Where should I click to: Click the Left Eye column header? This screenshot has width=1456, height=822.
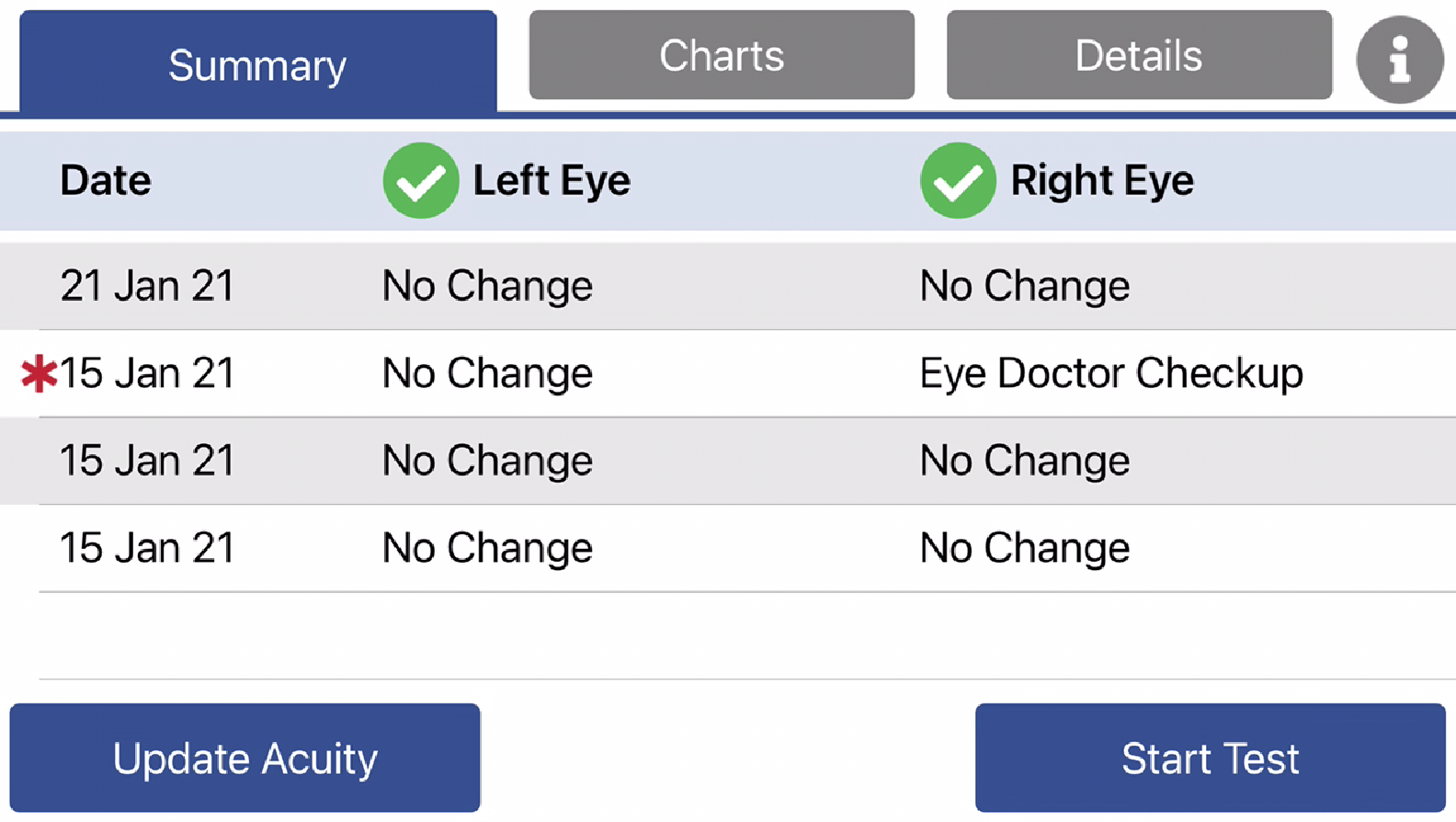tap(552, 180)
